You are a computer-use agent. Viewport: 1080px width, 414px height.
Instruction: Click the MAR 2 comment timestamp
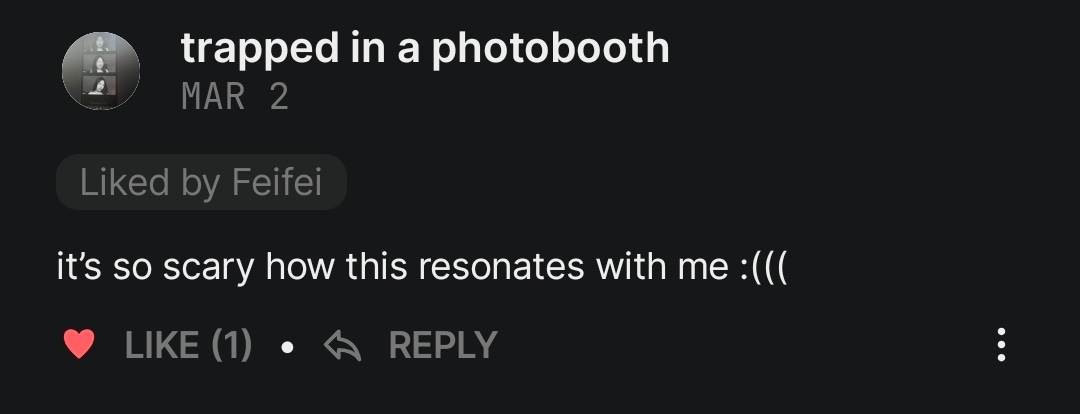pyautogui.click(x=235, y=96)
